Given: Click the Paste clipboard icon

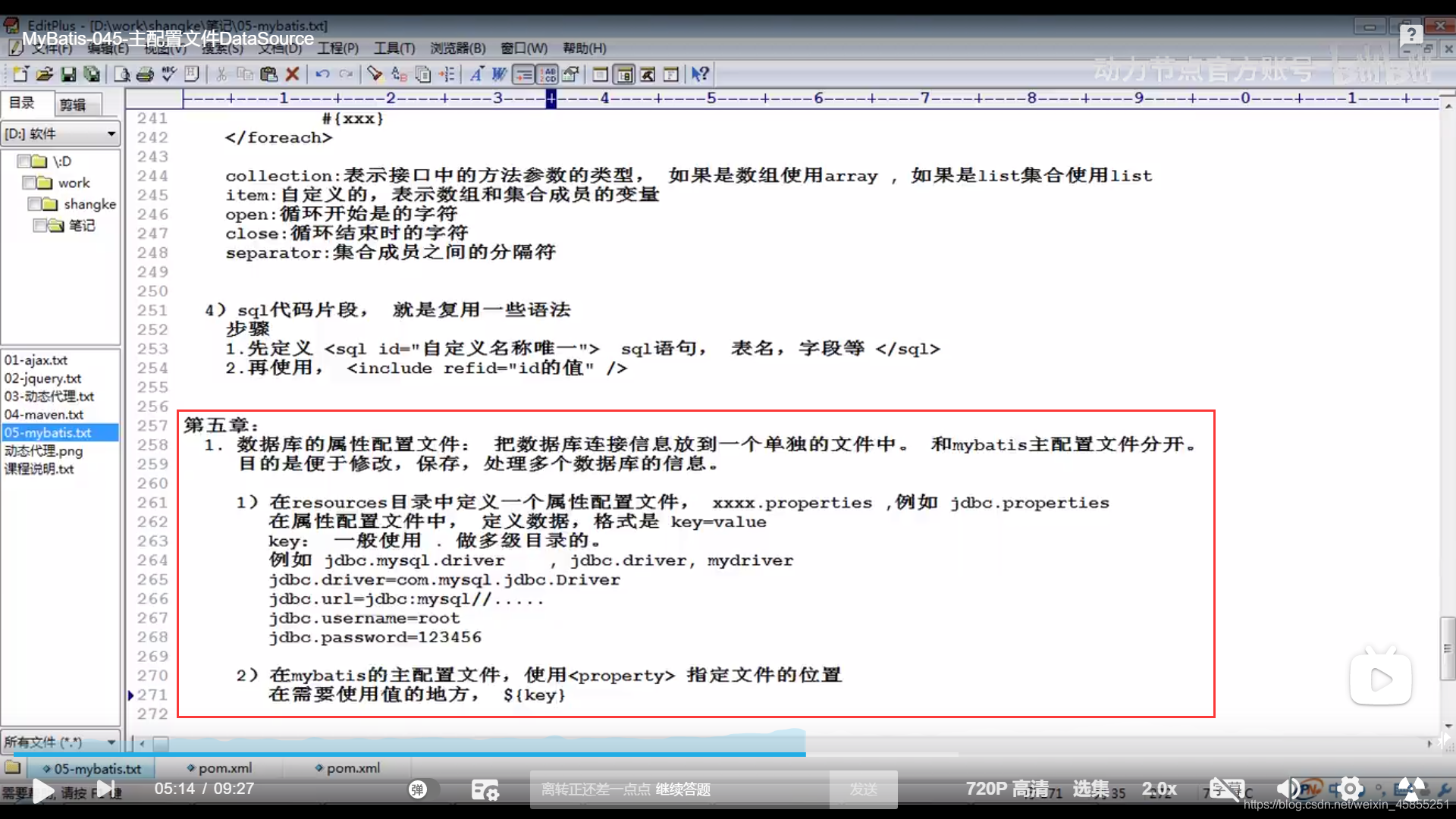Looking at the screenshot, I should [268, 74].
